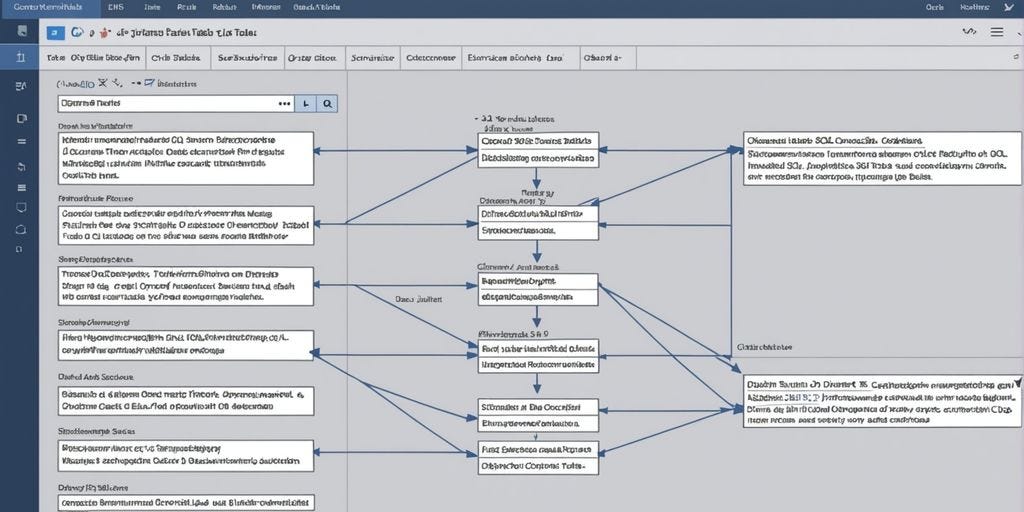
Task: Click the three-line list icon in left sidebar
Action: [22, 187]
